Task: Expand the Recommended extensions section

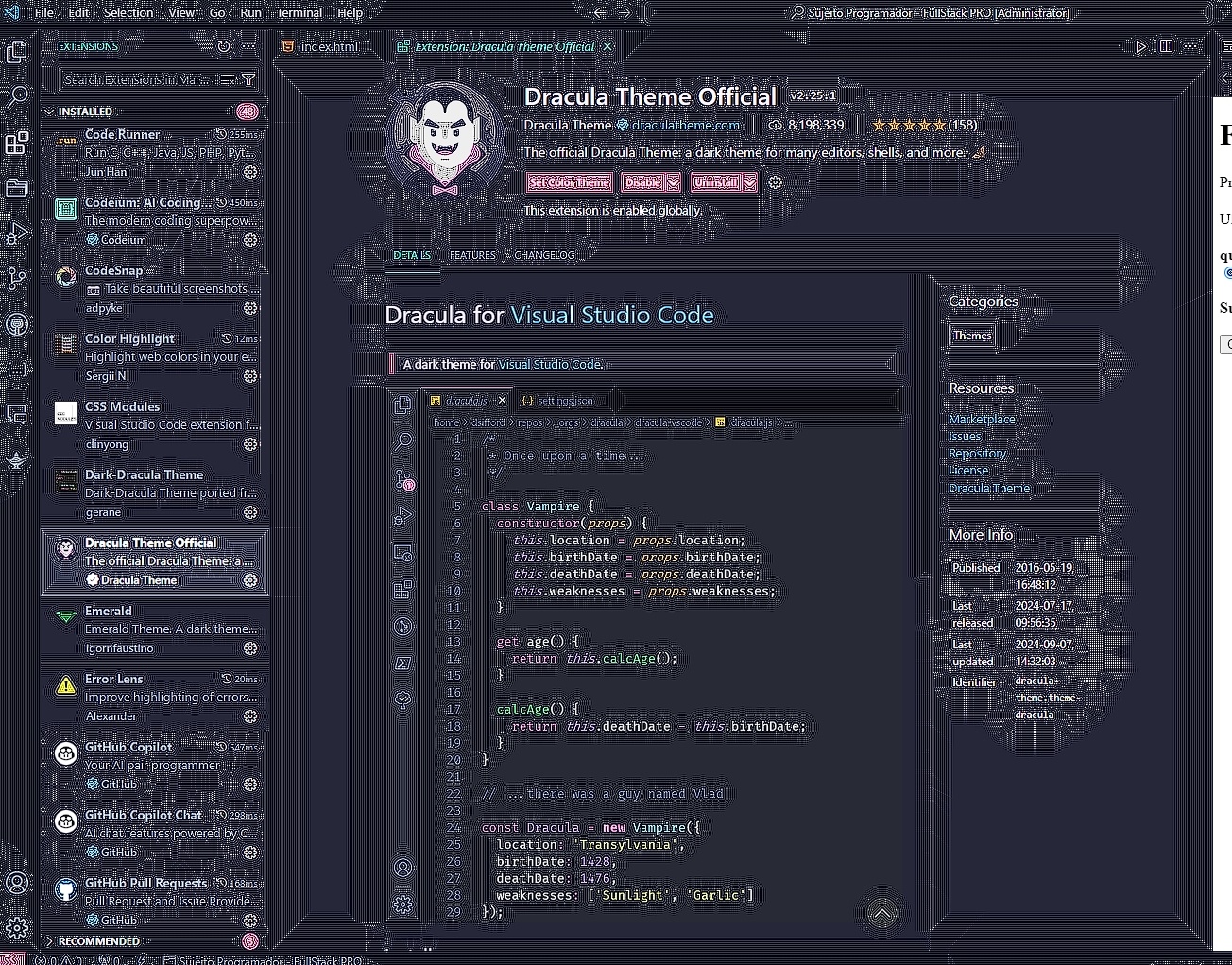Action: coord(49,941)
